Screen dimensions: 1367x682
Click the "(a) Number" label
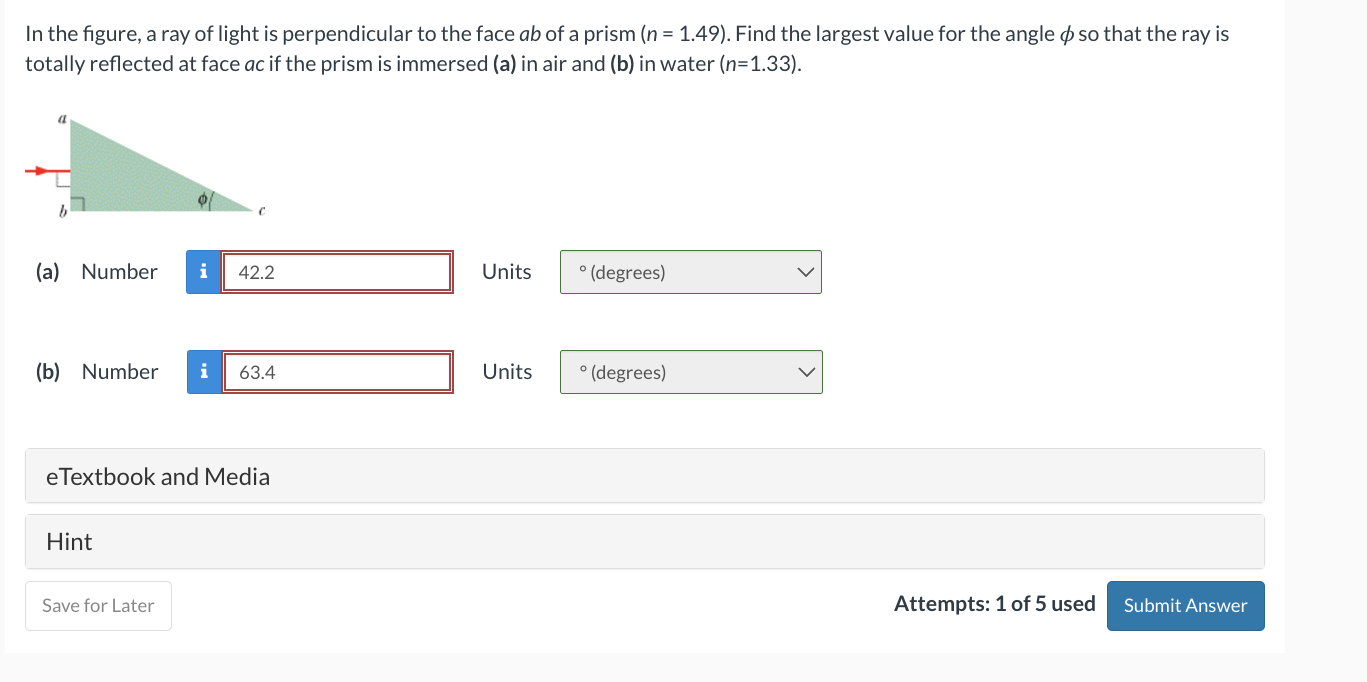pyautogui.click(x=97, y=272)
